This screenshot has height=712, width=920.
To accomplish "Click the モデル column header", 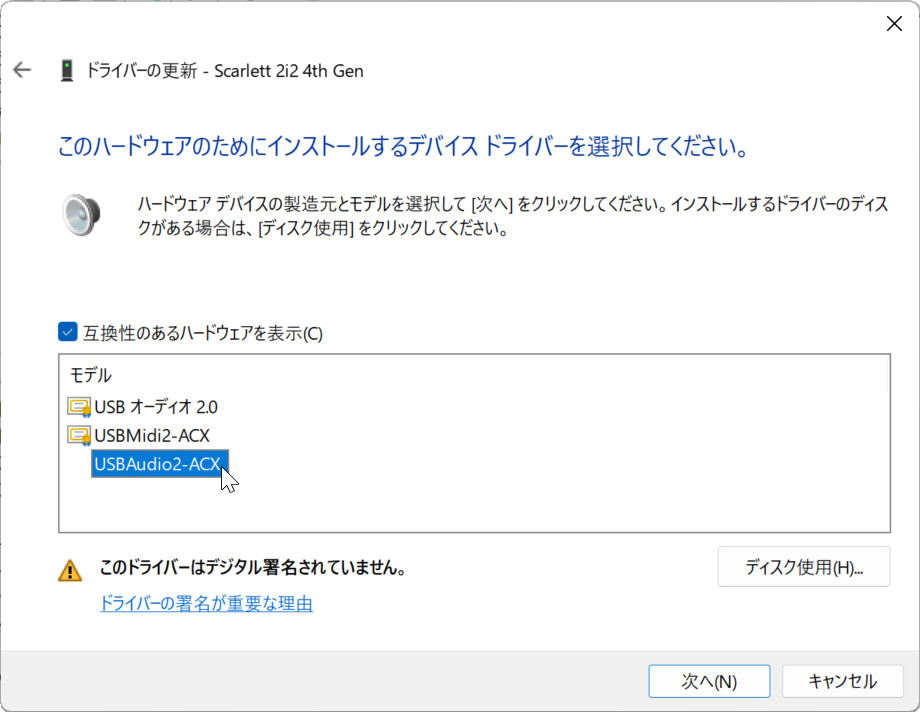I will tap(90, 375).
